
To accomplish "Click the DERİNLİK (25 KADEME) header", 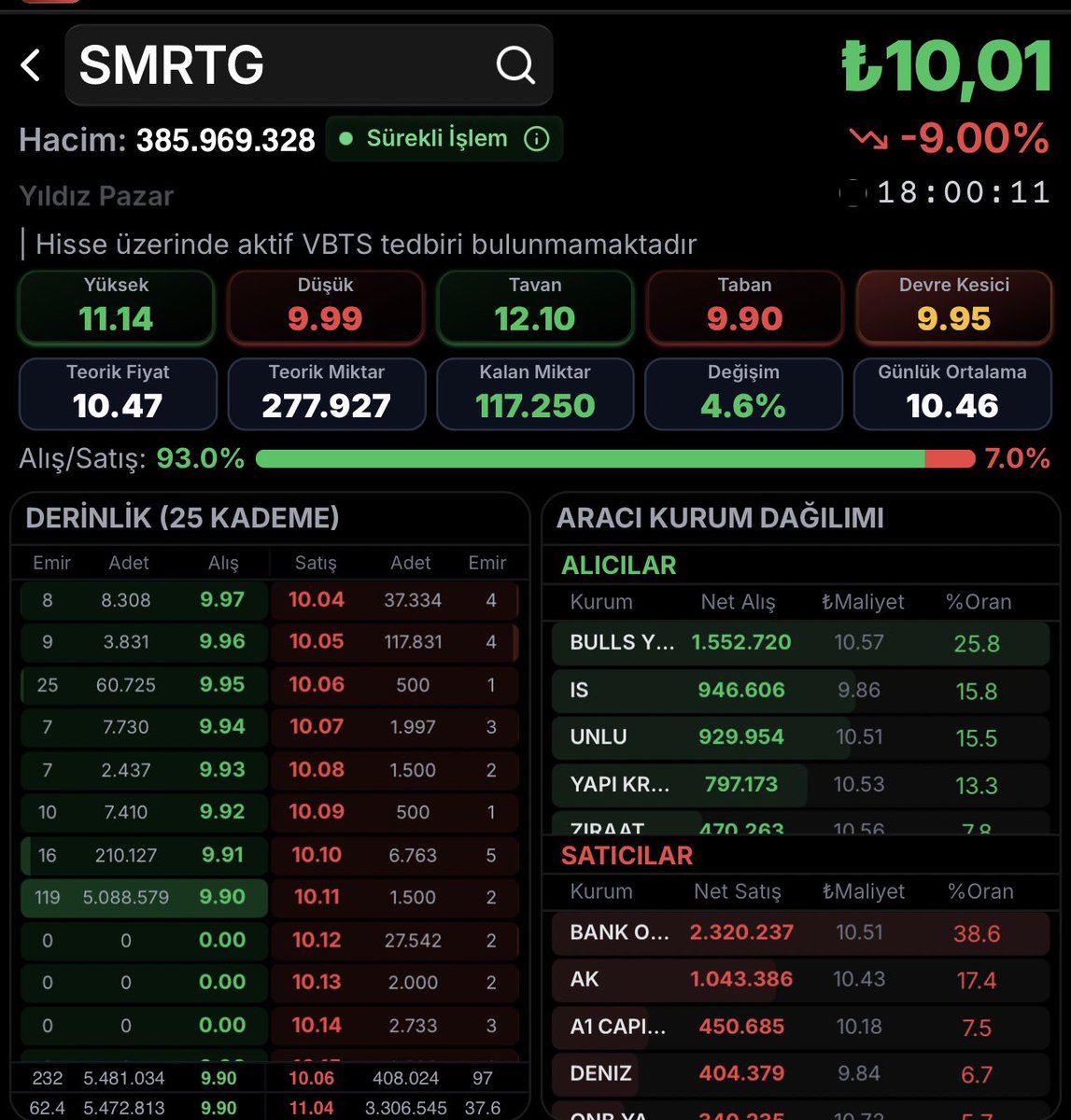I will coord(182,518).
